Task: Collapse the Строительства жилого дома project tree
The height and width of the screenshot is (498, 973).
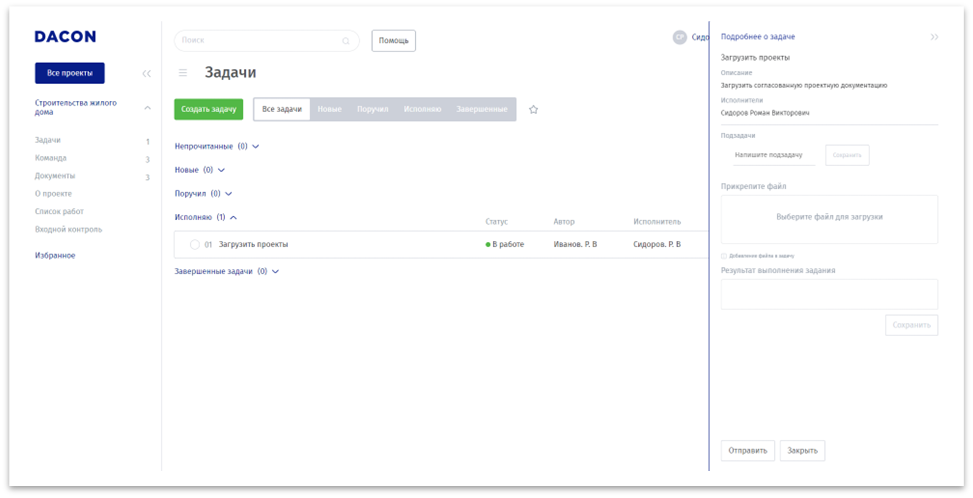Action: pos(148,107)
